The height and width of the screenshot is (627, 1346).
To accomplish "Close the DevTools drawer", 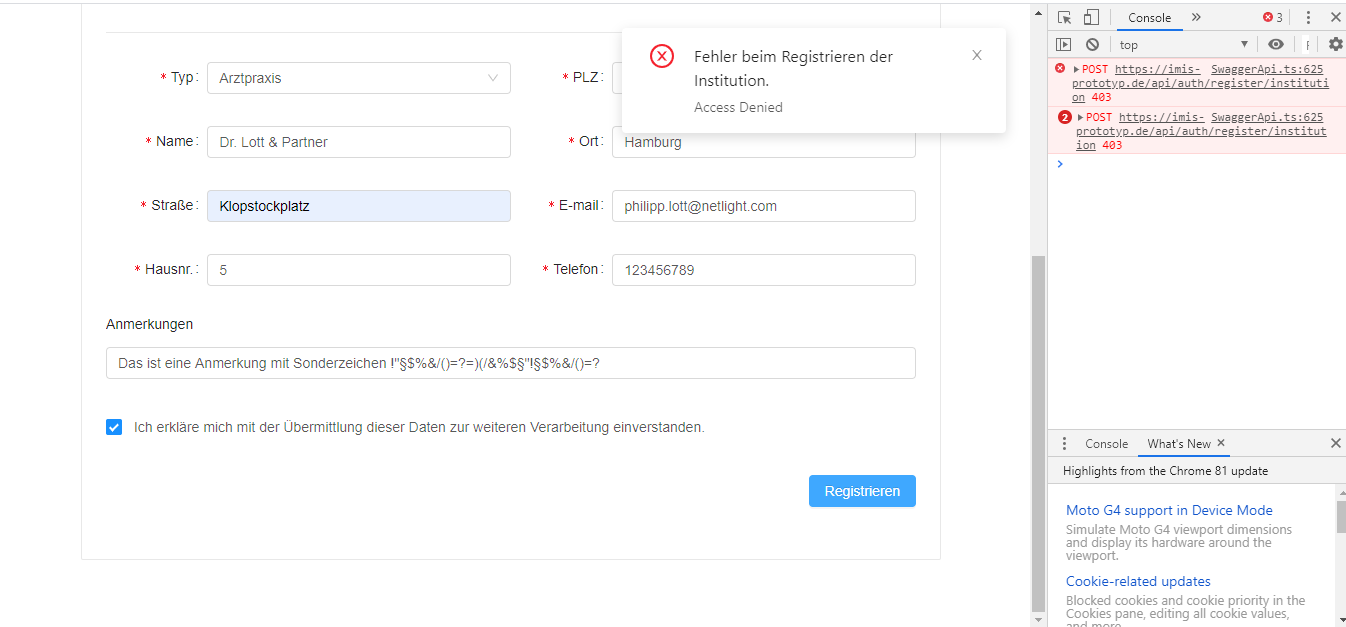I will click(1335, 443).
